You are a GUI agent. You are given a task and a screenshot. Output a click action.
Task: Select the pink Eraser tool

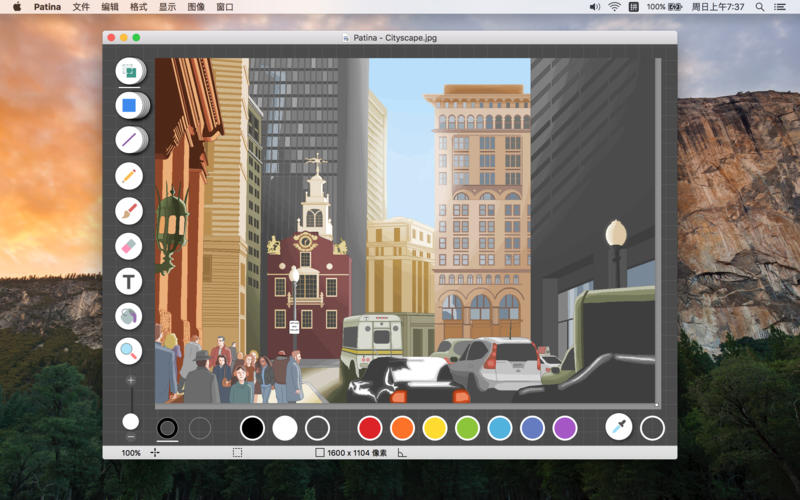point(128,246)
